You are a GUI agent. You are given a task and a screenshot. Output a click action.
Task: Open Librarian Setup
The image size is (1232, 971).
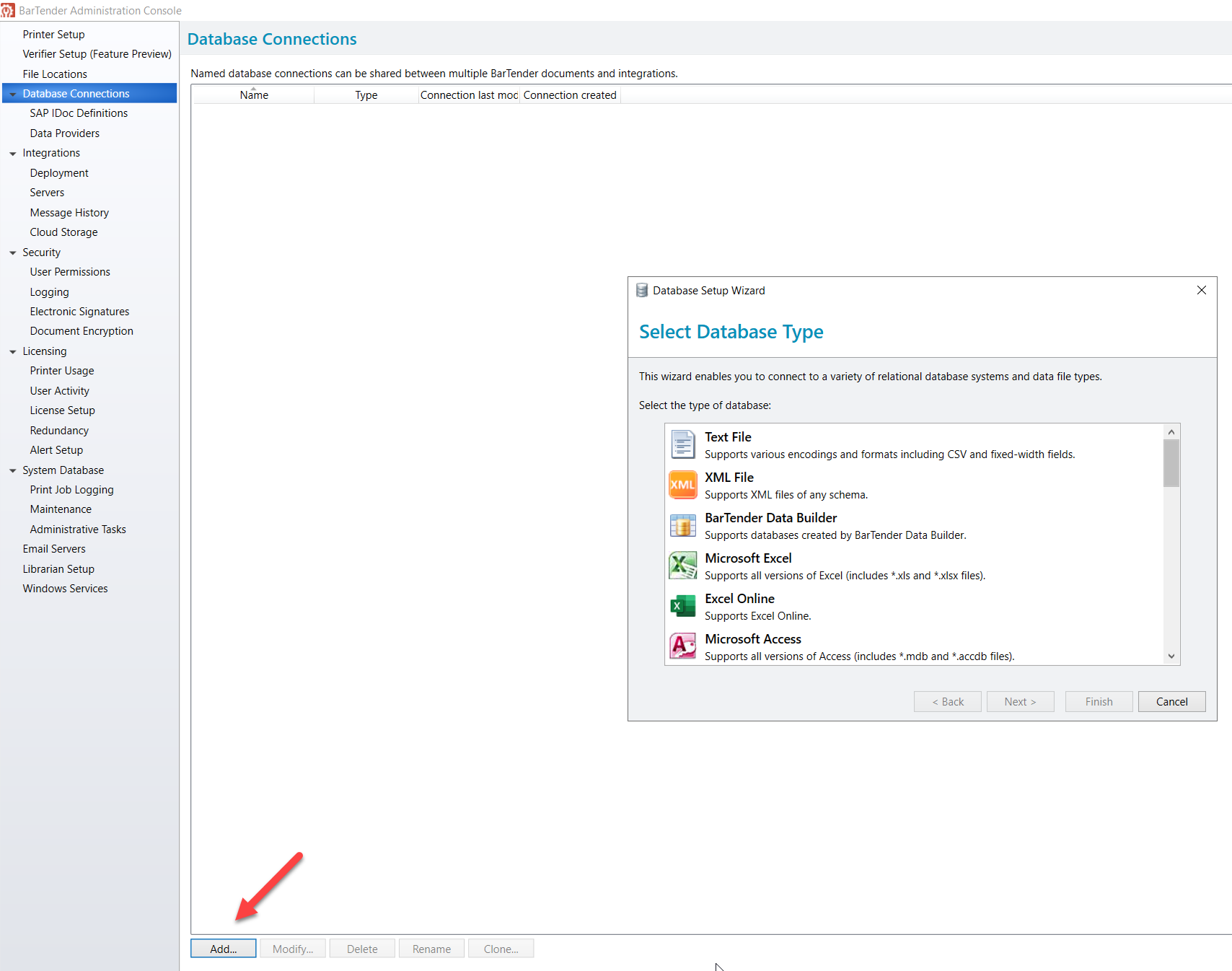click(58, 569)
